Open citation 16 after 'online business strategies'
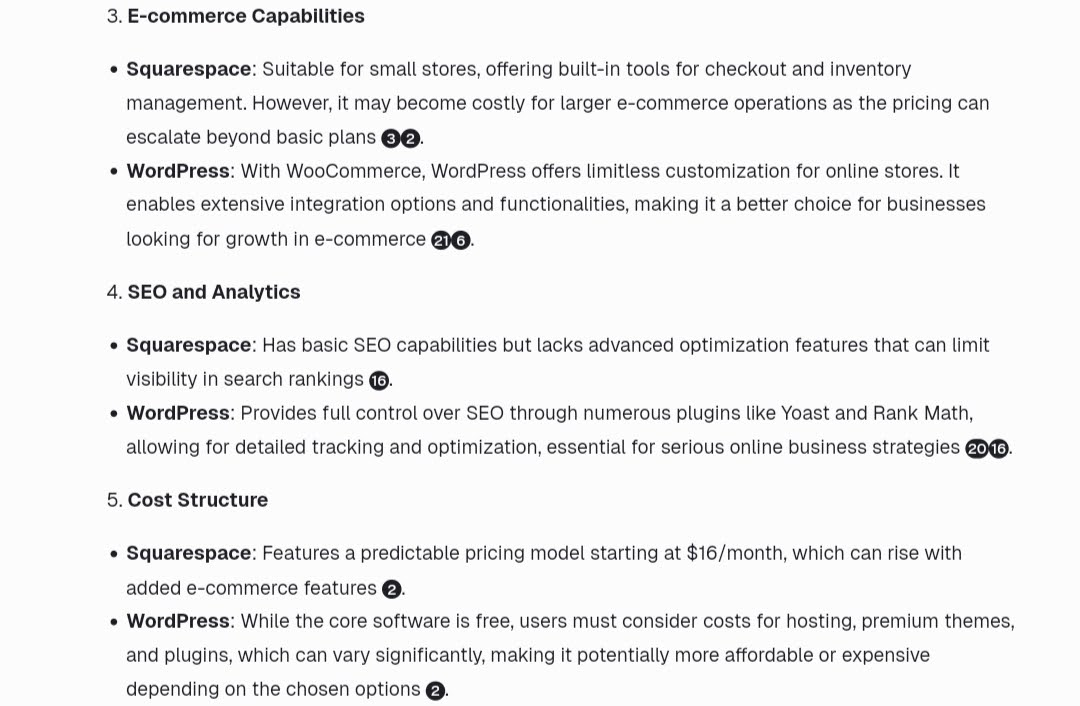This screenshot has width=1080, height=706. pos(999,449)
